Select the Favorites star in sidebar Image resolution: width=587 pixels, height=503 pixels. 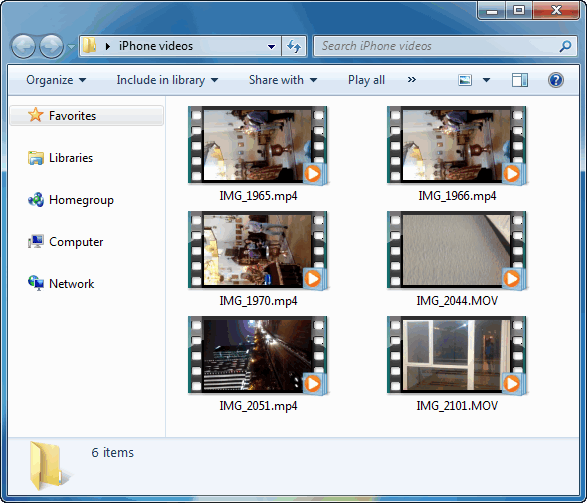click(36, 115)
